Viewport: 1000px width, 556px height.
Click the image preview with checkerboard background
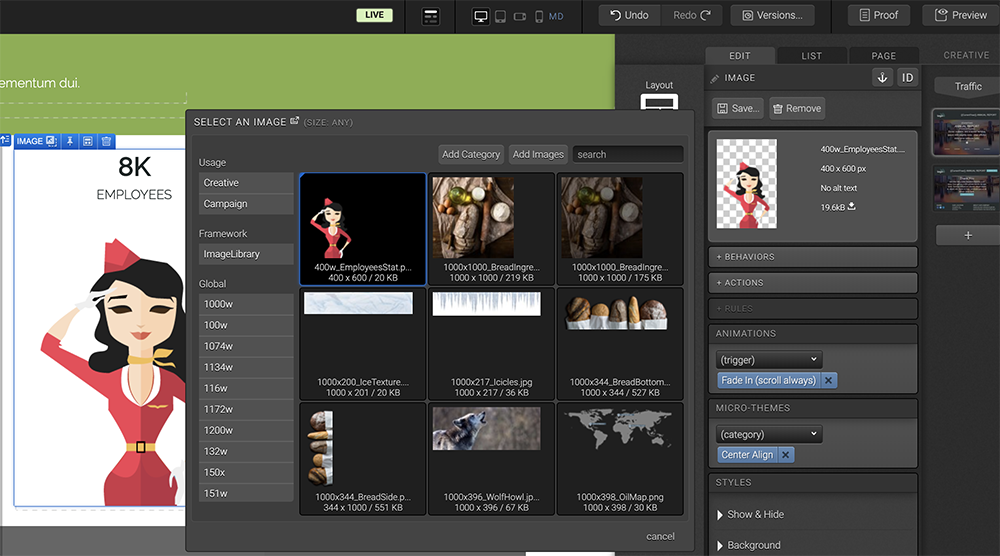coord(747,184)
